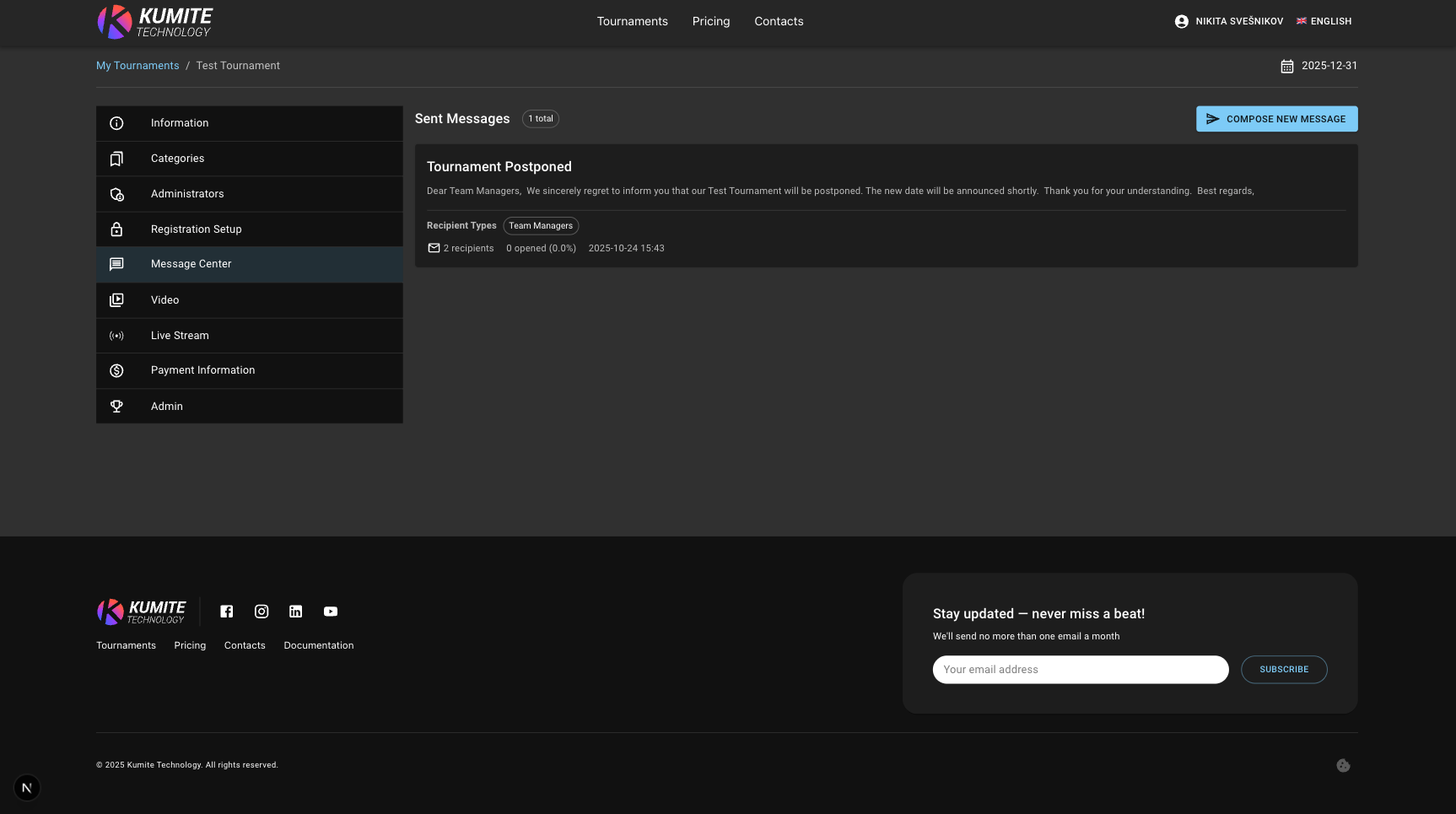Open the English language selector
The image size is (1456, 814).
tap(1324, 22)
